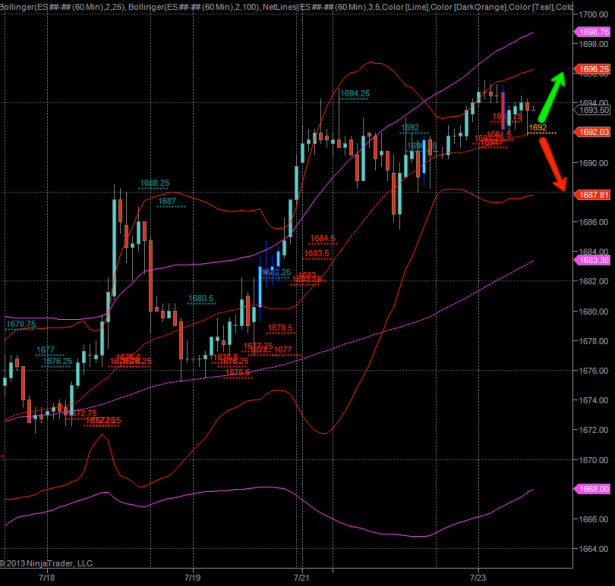Click the red downward arrow
The height and width of the screenshot is (586, 615).
point(554,164)
